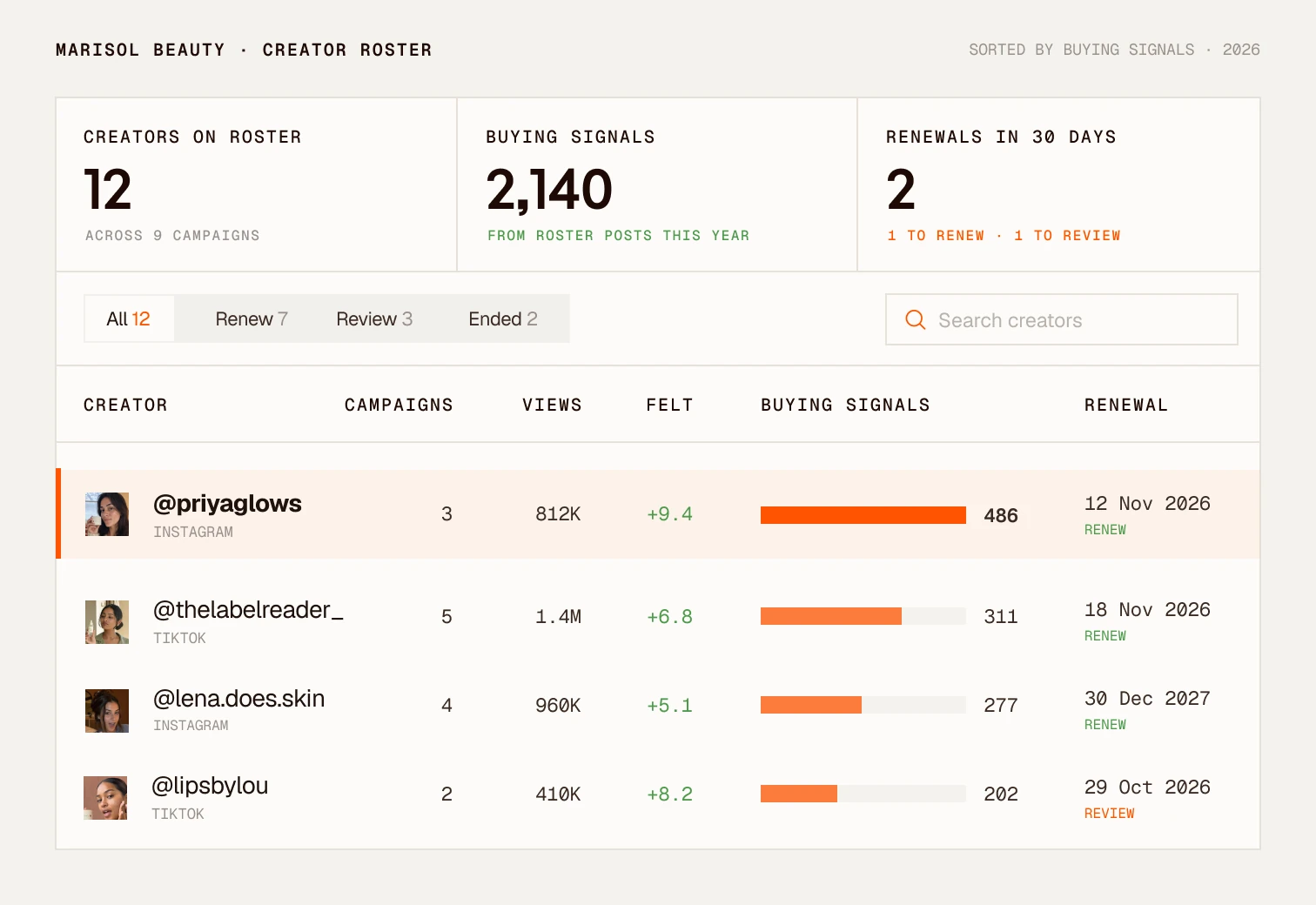The width and height of the screenshot is (1316, 905).
Task: Switch to the Review 3 tab
Action: (374, 318)
